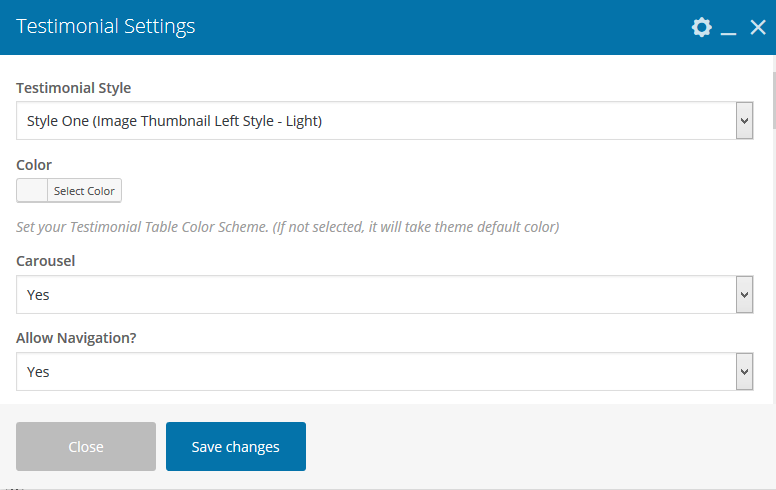
Task: Click the empty color swatch preview box
Action: pos(32,191)
